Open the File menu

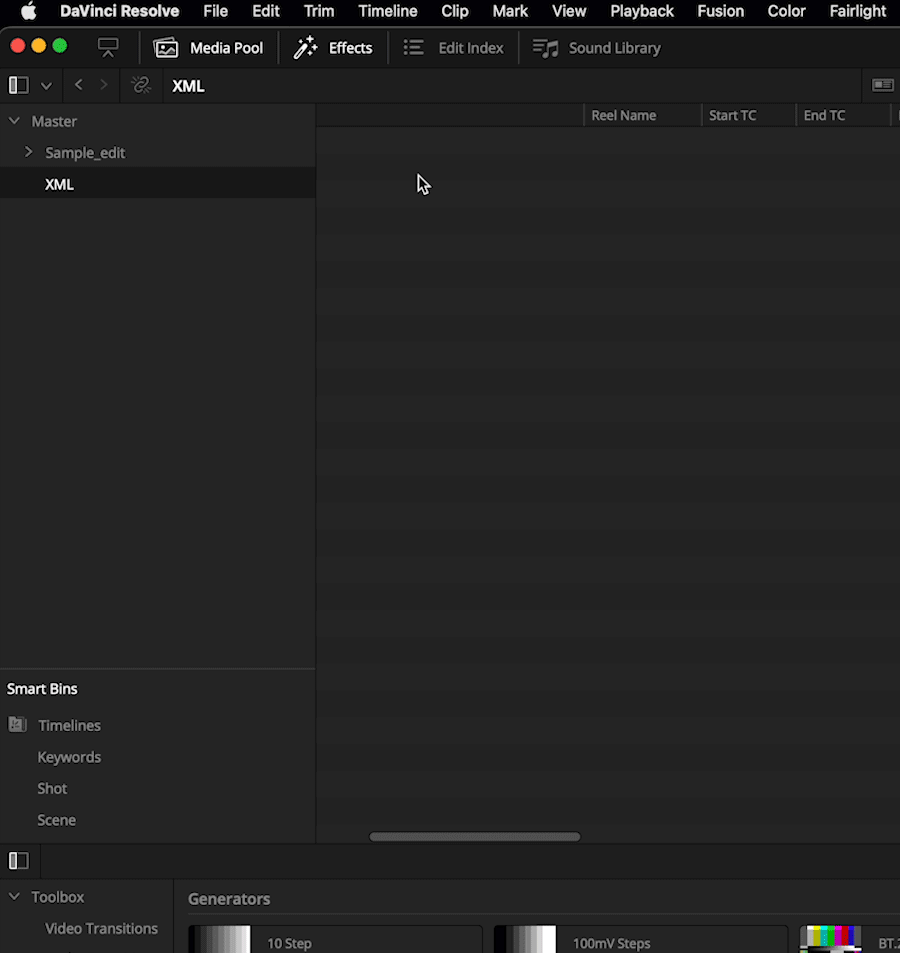coord(215,11)
